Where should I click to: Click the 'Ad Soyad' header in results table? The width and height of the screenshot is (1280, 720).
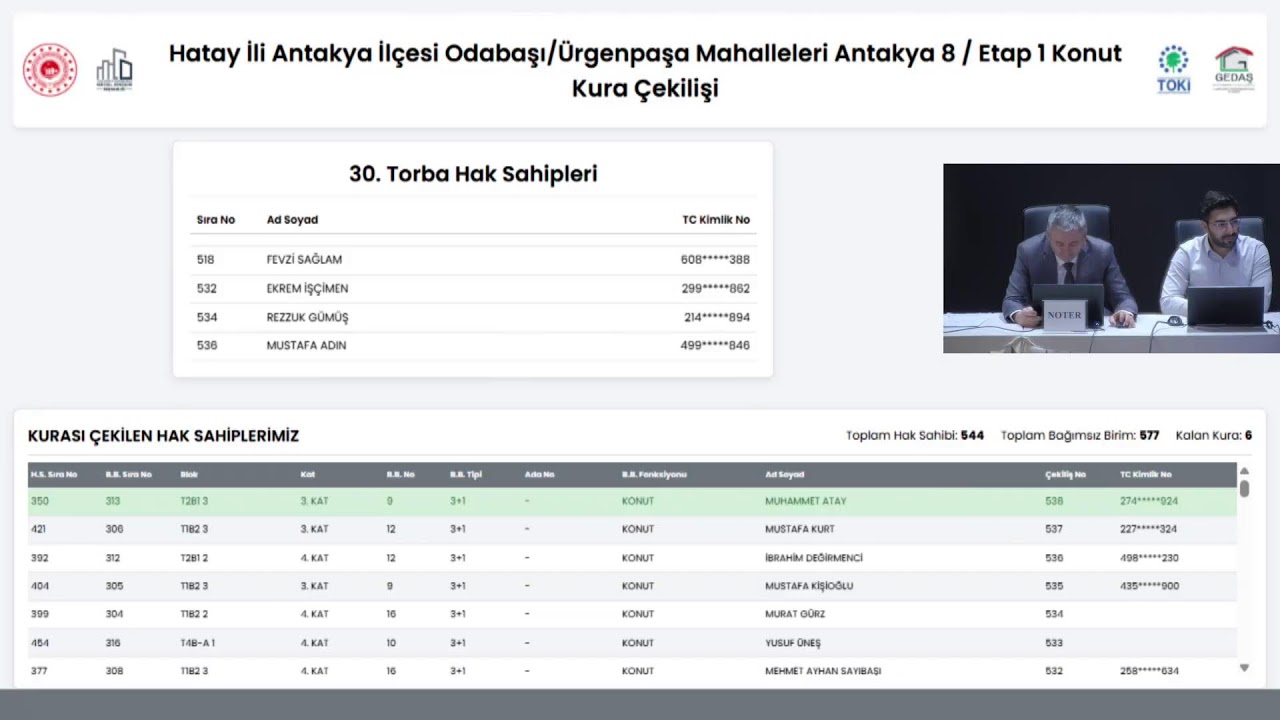[x=784, y=475]
